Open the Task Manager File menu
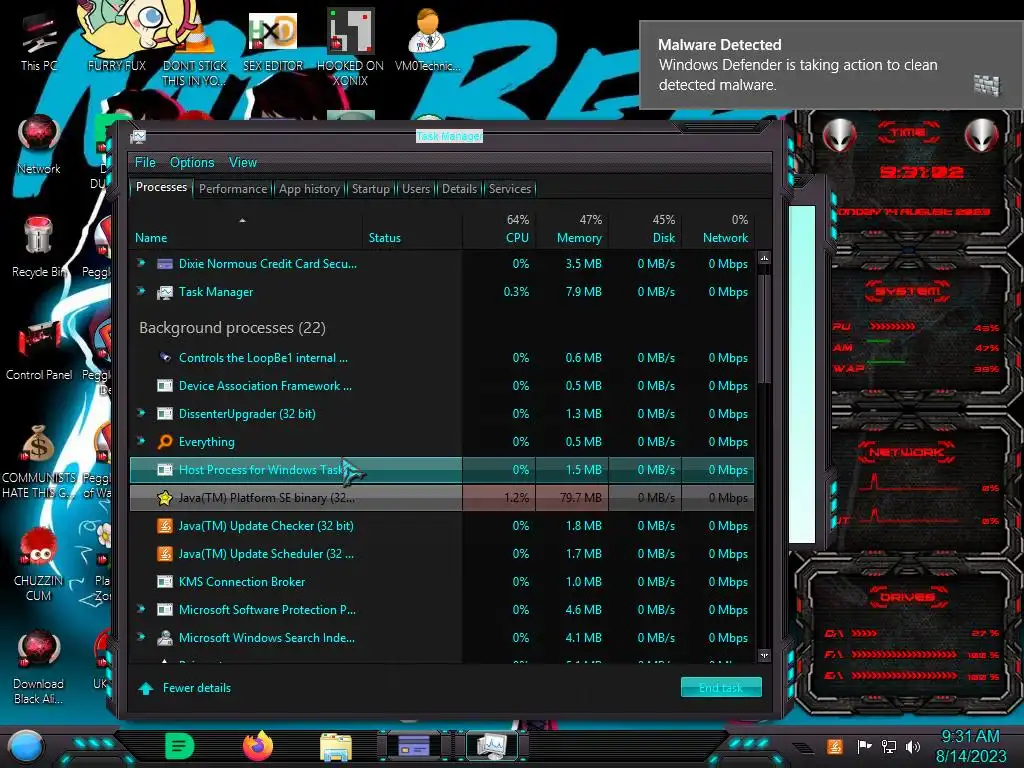1024x768 pixels. point(145,163)
